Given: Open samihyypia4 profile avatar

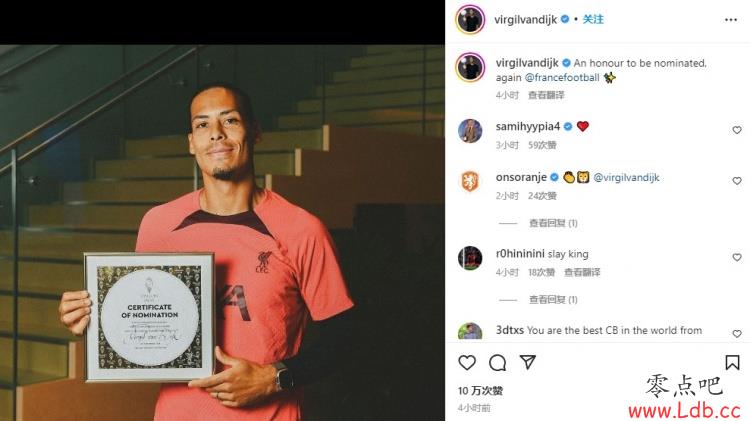Looking at the screenshot, I should [470, 131].
